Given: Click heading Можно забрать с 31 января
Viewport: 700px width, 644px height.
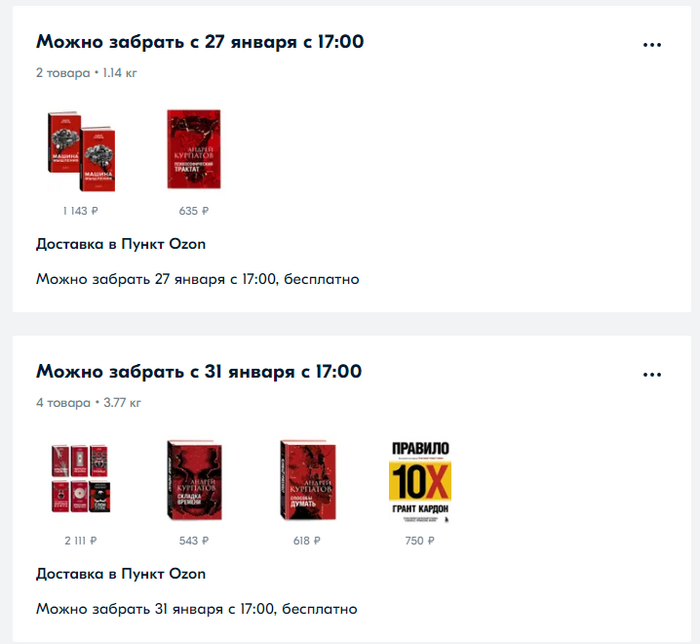Looking at the screenshot, I should click(x=199, y=372).
